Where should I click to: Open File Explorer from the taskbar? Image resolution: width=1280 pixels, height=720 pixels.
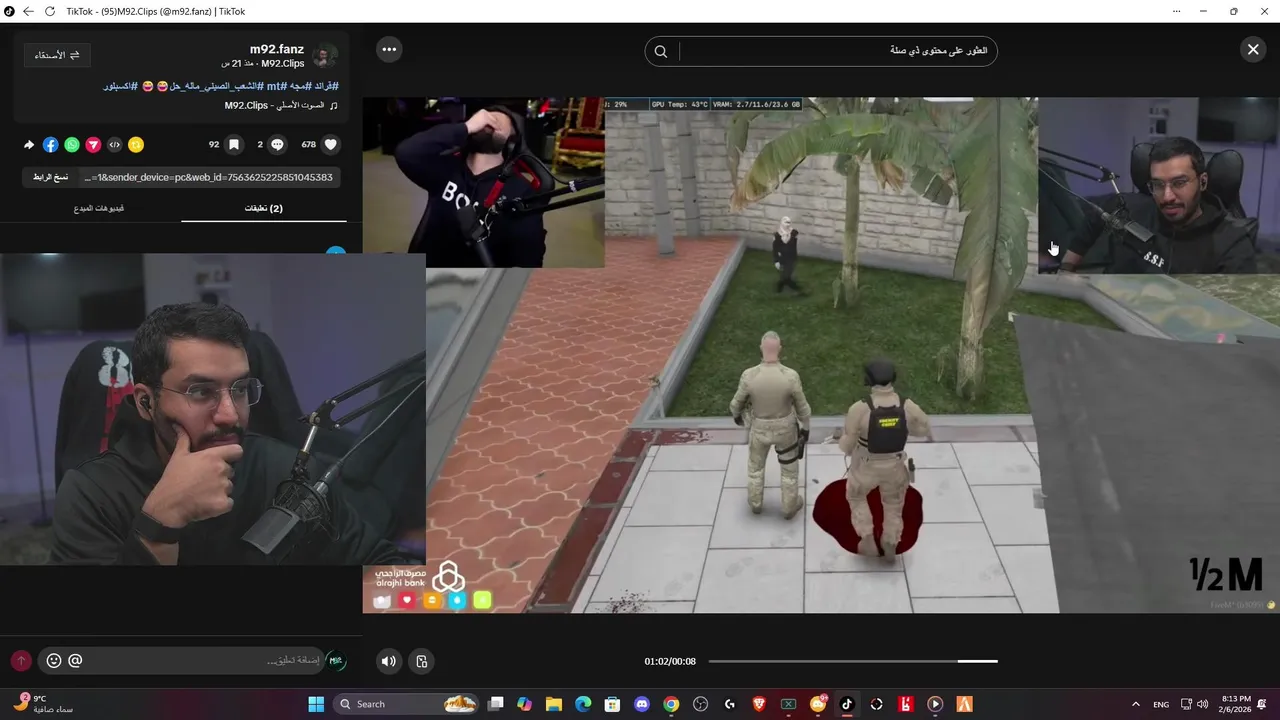point(554,704)
